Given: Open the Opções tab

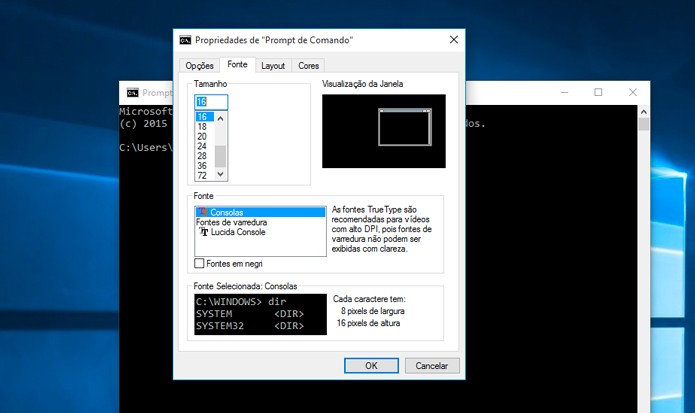Looking at the screenshot, I should point(199,66).
